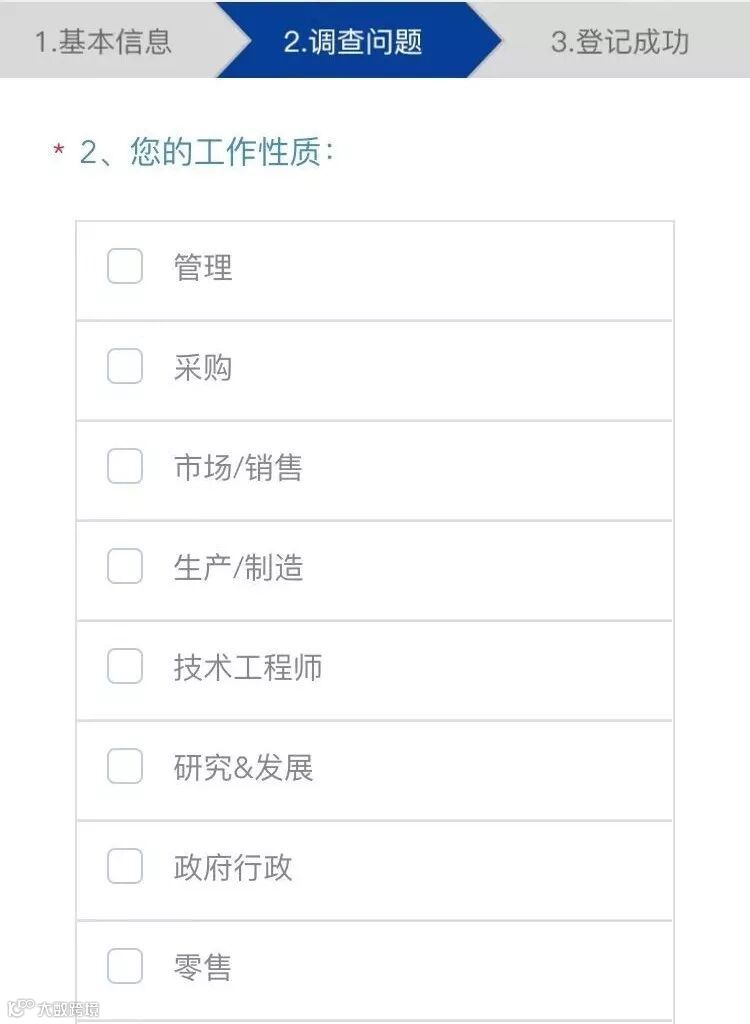Tick the 零售 checkbox
Screen dimensions: 750x1024
(125, 967)
